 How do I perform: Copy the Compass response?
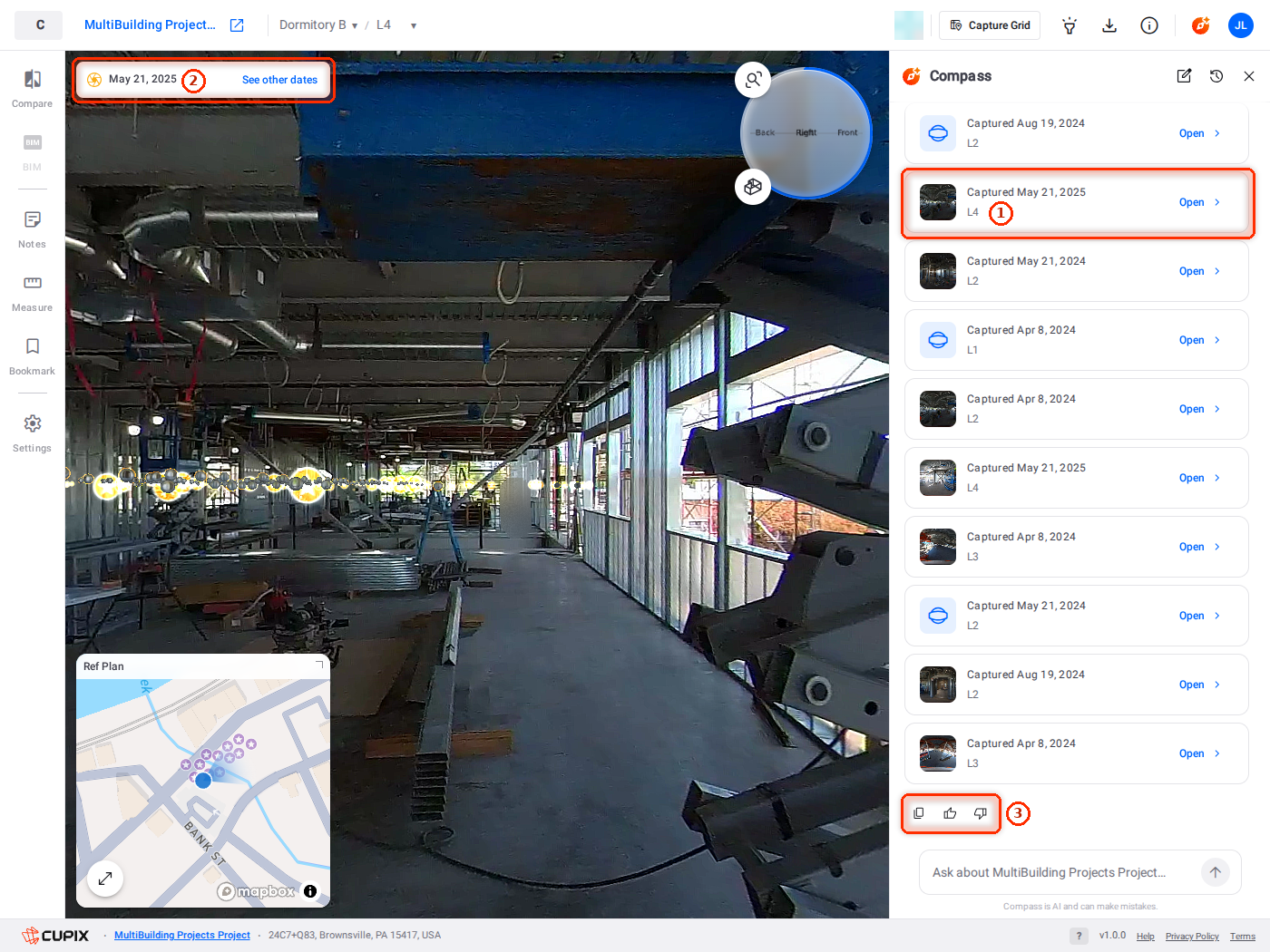click(x=919, y=813)
